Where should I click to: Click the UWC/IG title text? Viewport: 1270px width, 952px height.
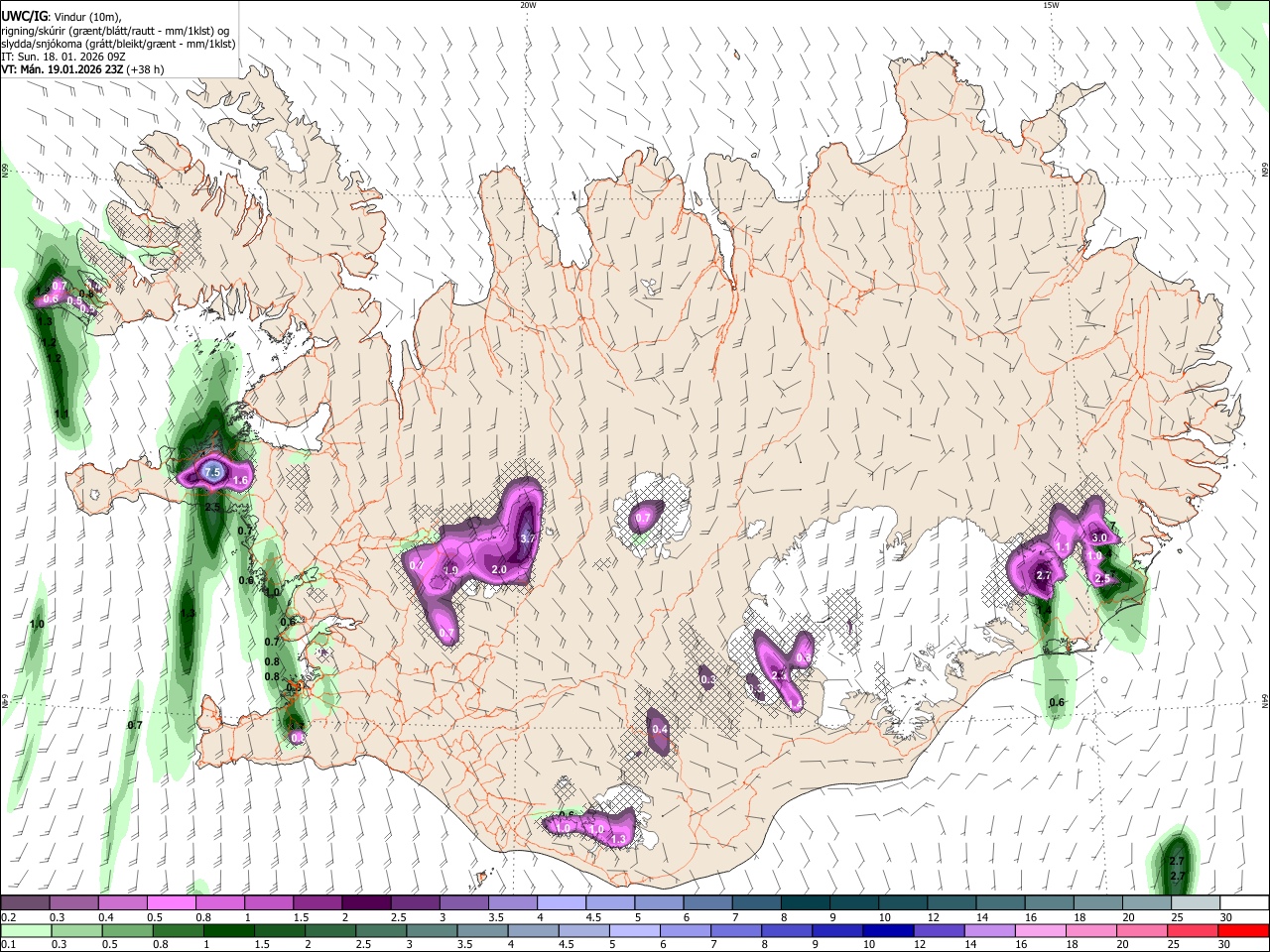[x=25, y=16]
